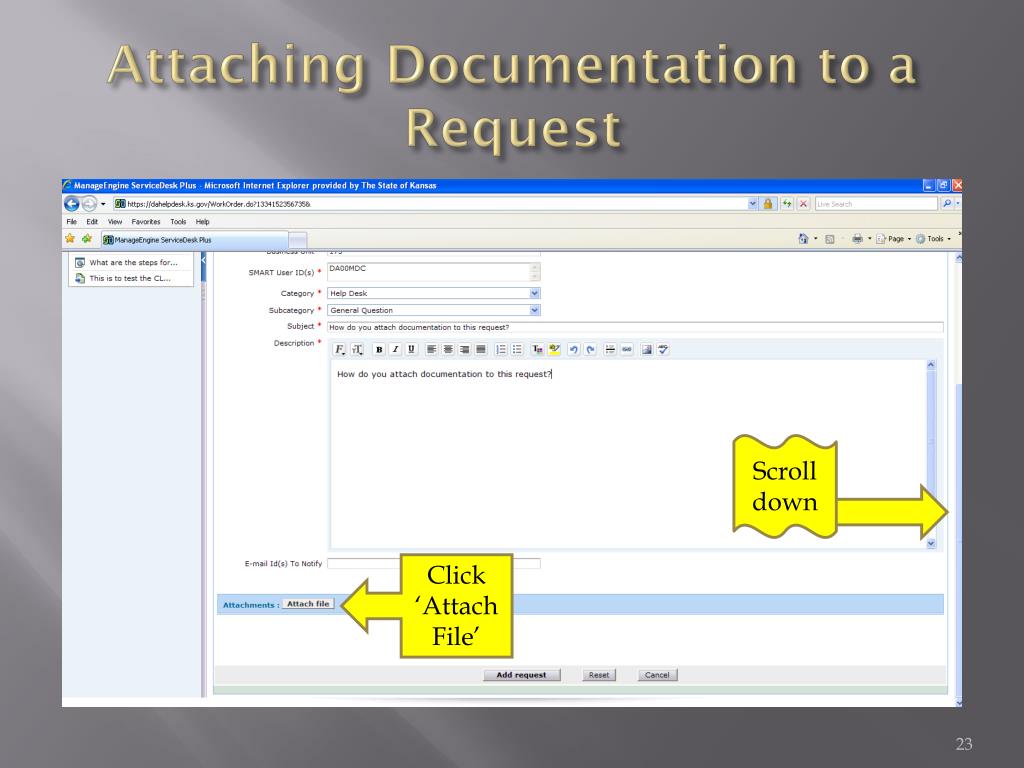Click the Cancel button
The image size is (1024, 768).
pyautogui.click(x=657, y=675)
